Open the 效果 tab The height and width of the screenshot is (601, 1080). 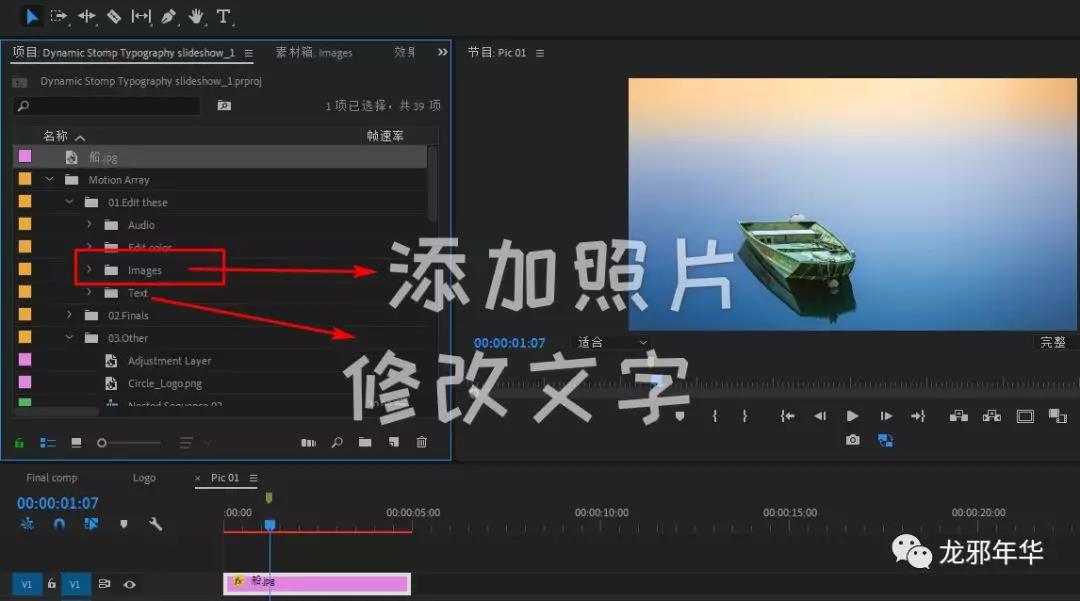click(x=405, y=52)
